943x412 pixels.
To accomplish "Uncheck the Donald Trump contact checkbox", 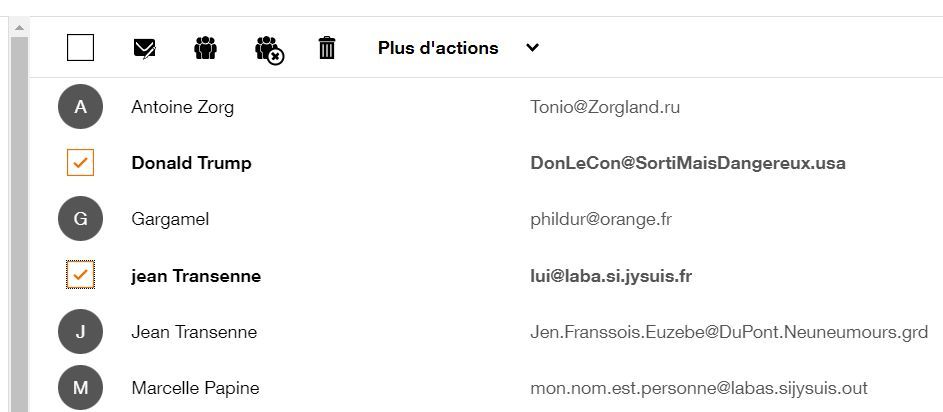I will pos(80,163).
